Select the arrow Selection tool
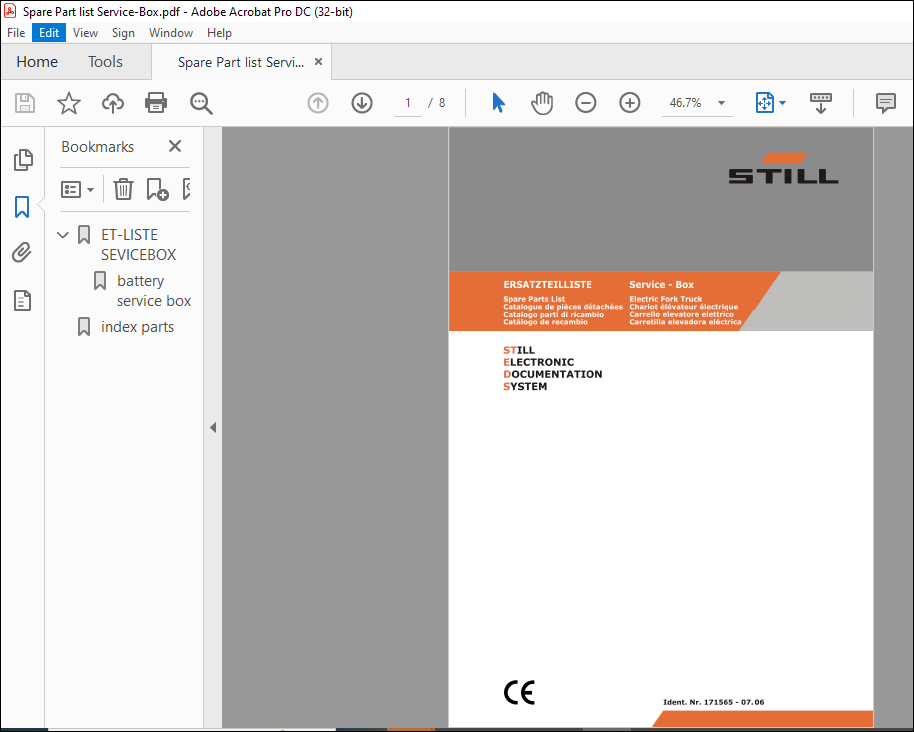Screen dimensions: 914x732 pos(498,103)
